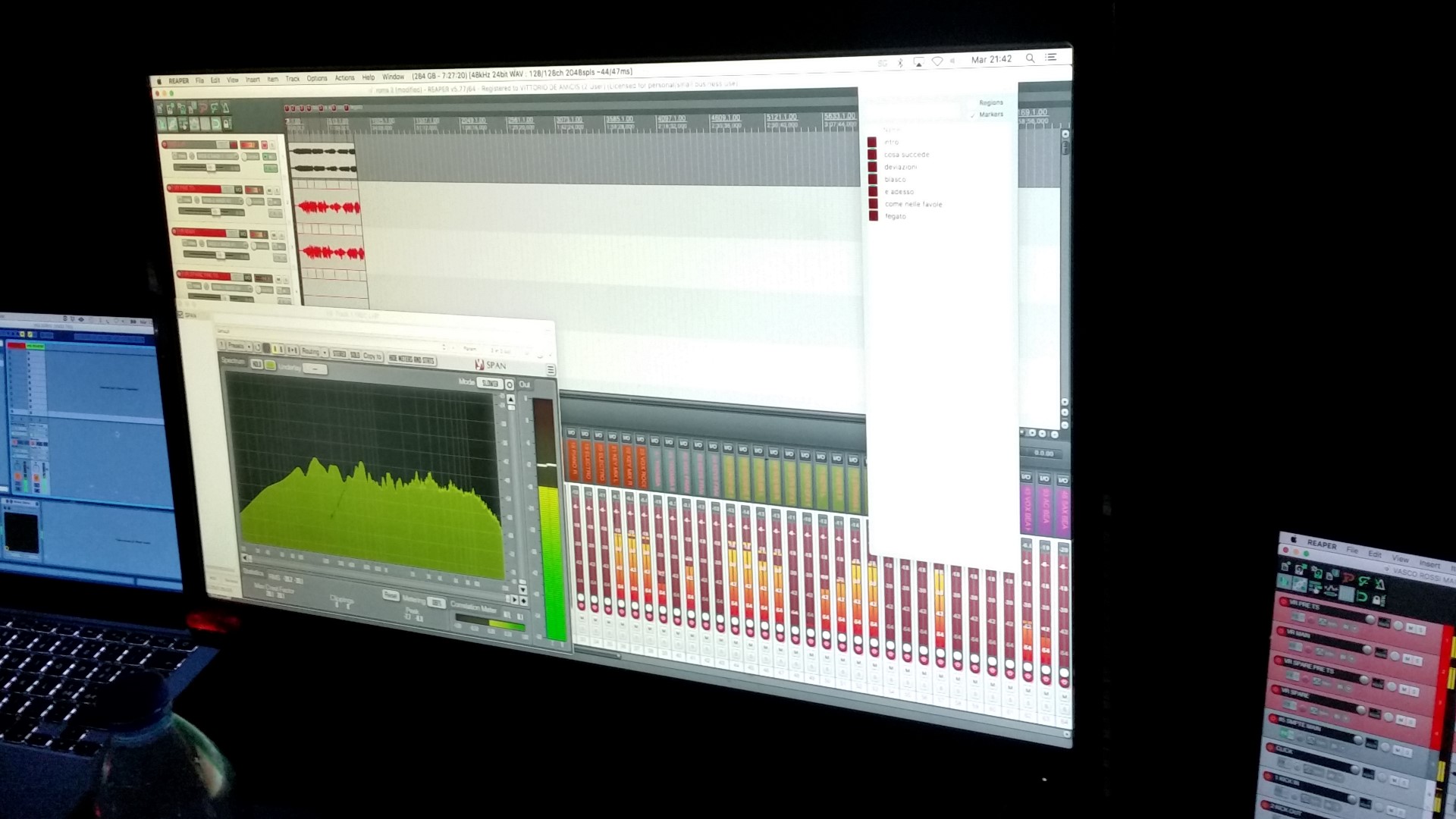Open the Actions menu in menu bar
The height and width of the screenshot is (819, 1456).
[x=344, y=78]
